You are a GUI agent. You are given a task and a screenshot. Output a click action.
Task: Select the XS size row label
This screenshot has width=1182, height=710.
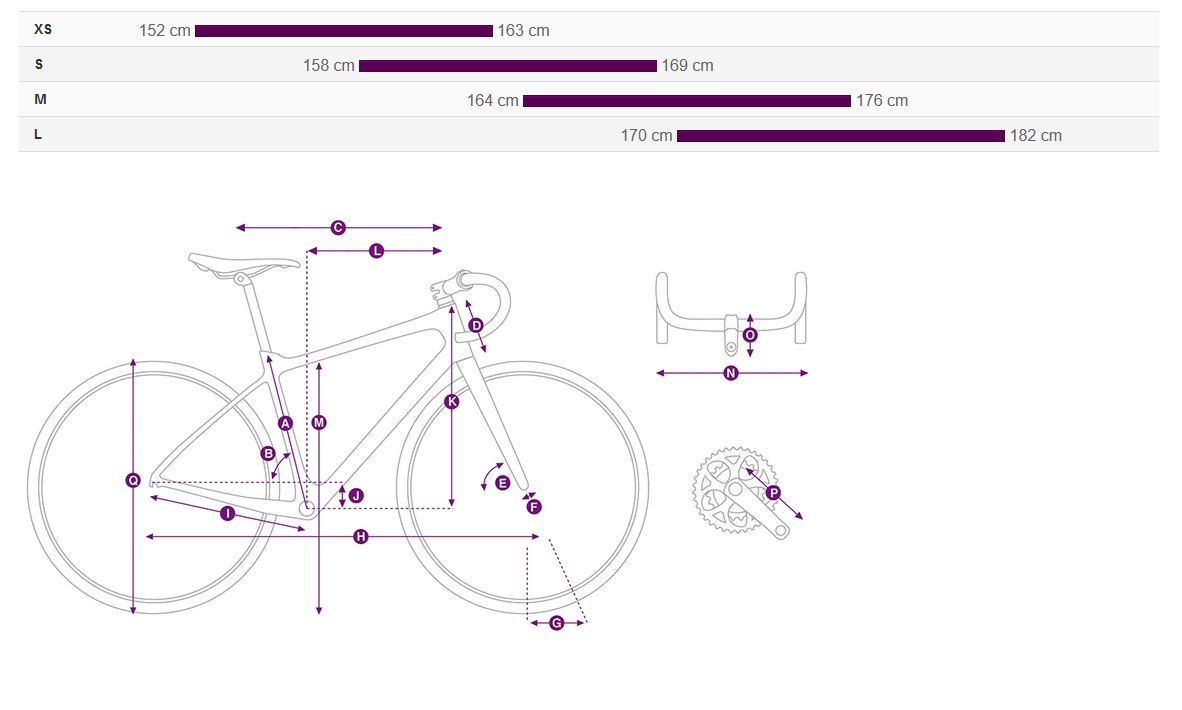pyautogui.click(x=43, y=29)
